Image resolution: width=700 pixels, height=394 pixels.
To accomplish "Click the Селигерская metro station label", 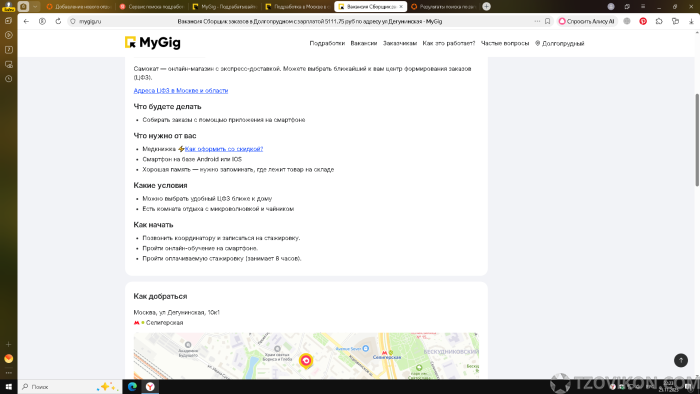I will pos(164,323).
